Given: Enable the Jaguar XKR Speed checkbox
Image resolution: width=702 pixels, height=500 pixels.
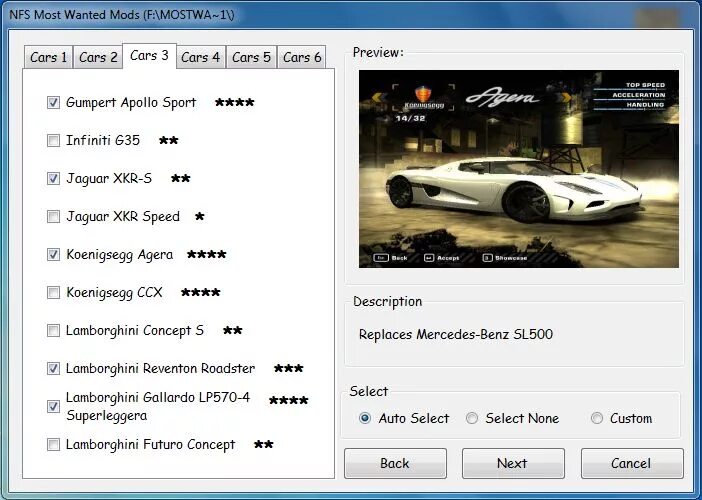Looking at the screenshot, I should (x=53, y=217).
